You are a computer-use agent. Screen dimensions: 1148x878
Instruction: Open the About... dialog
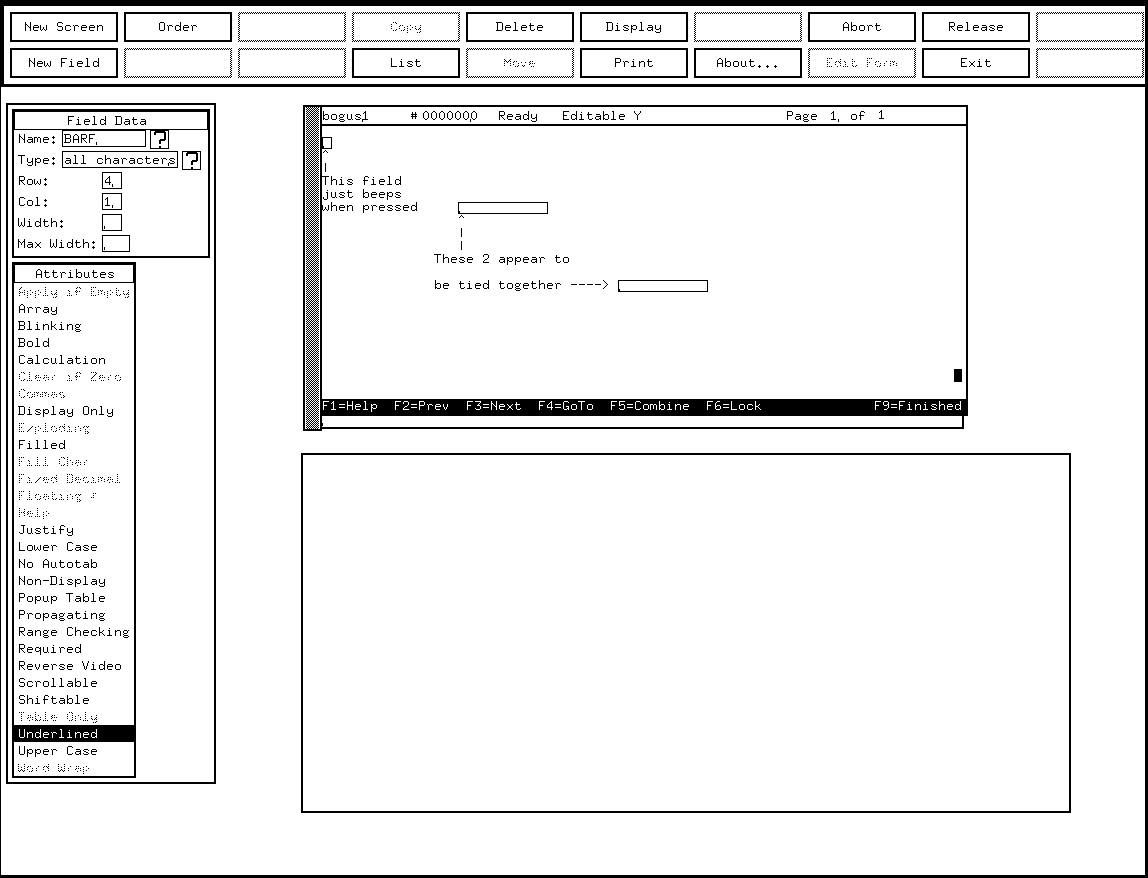(748, 63)
